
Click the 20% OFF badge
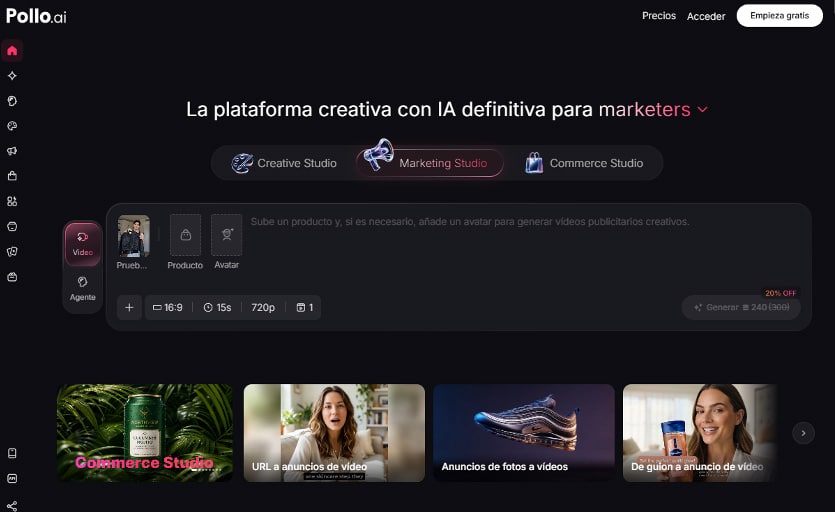(x=781, y=293)
